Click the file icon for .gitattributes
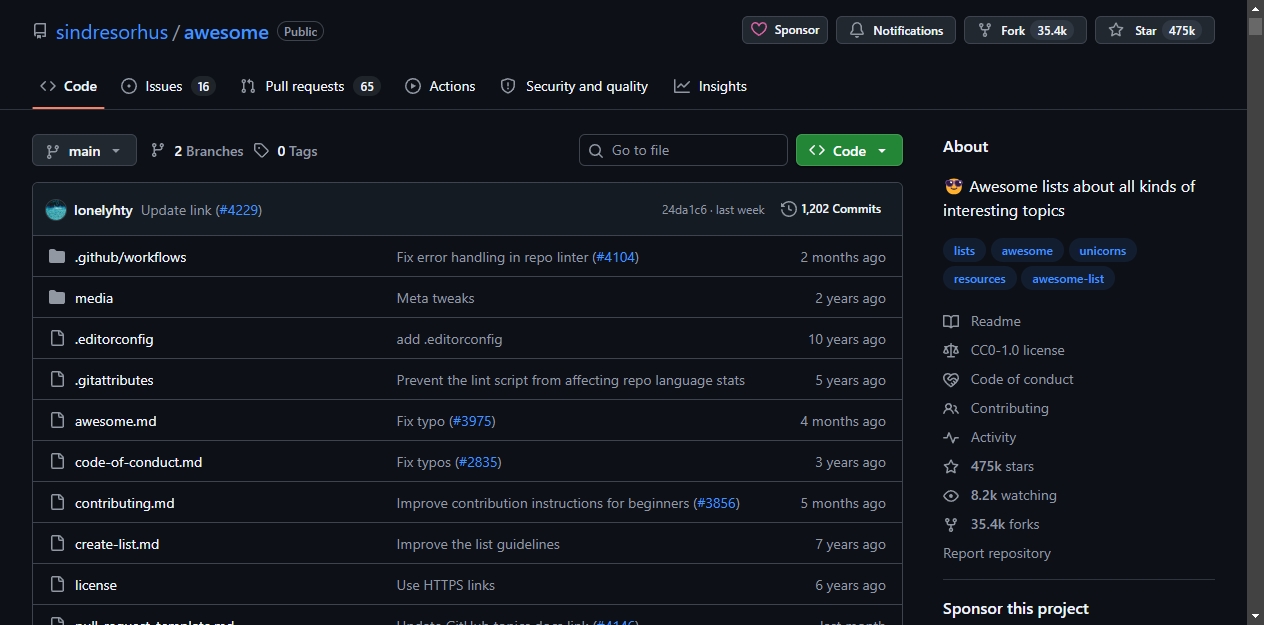The height and width of the screenshot is (625, 1264). (x=57, y=380)
